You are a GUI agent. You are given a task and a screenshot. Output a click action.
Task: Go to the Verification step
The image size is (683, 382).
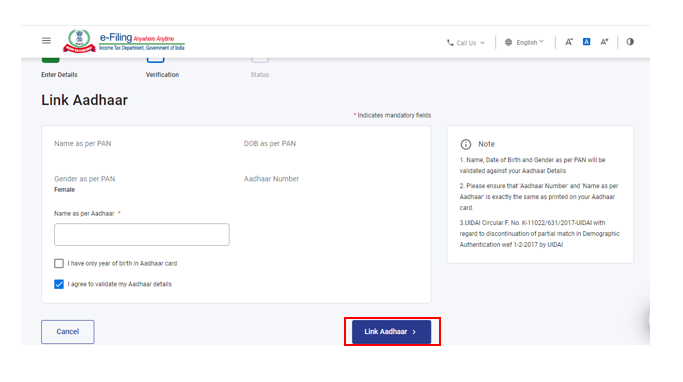pyautogui.click(x=162, y=74)
